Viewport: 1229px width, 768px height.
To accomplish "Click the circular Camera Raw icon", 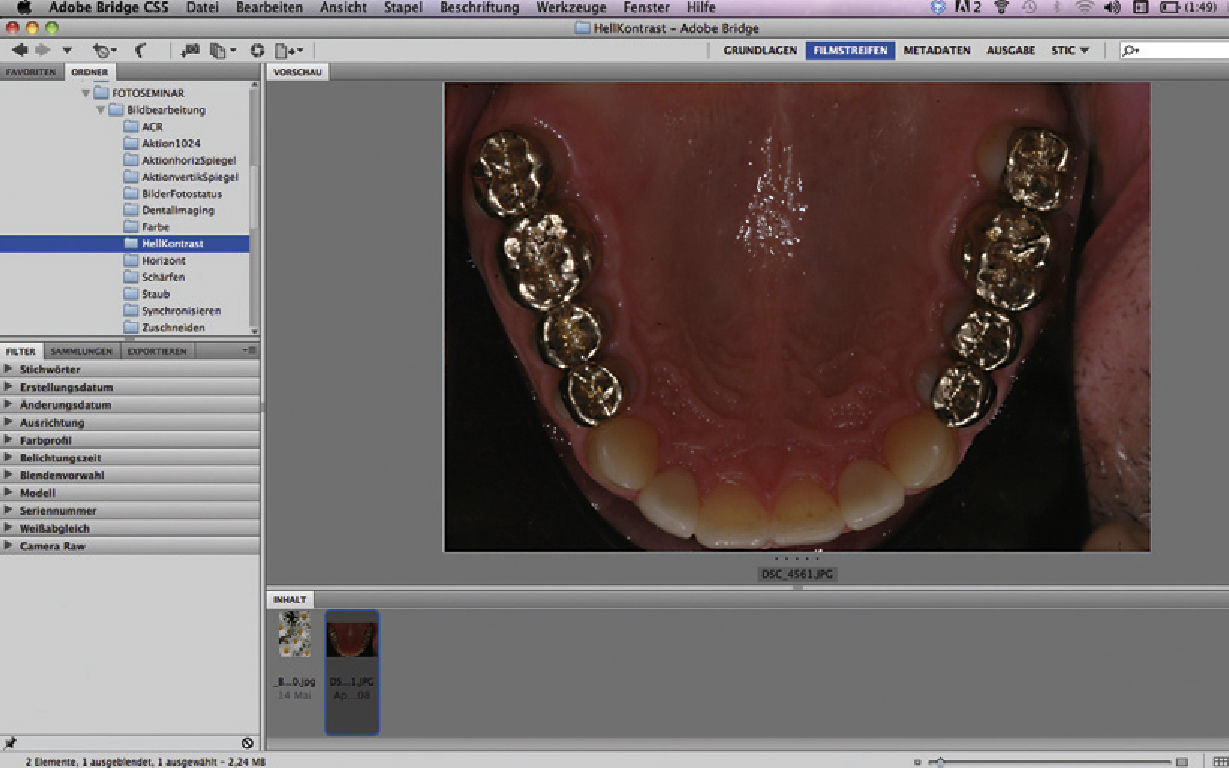I will pyautogui.click(x=257, y=50).
